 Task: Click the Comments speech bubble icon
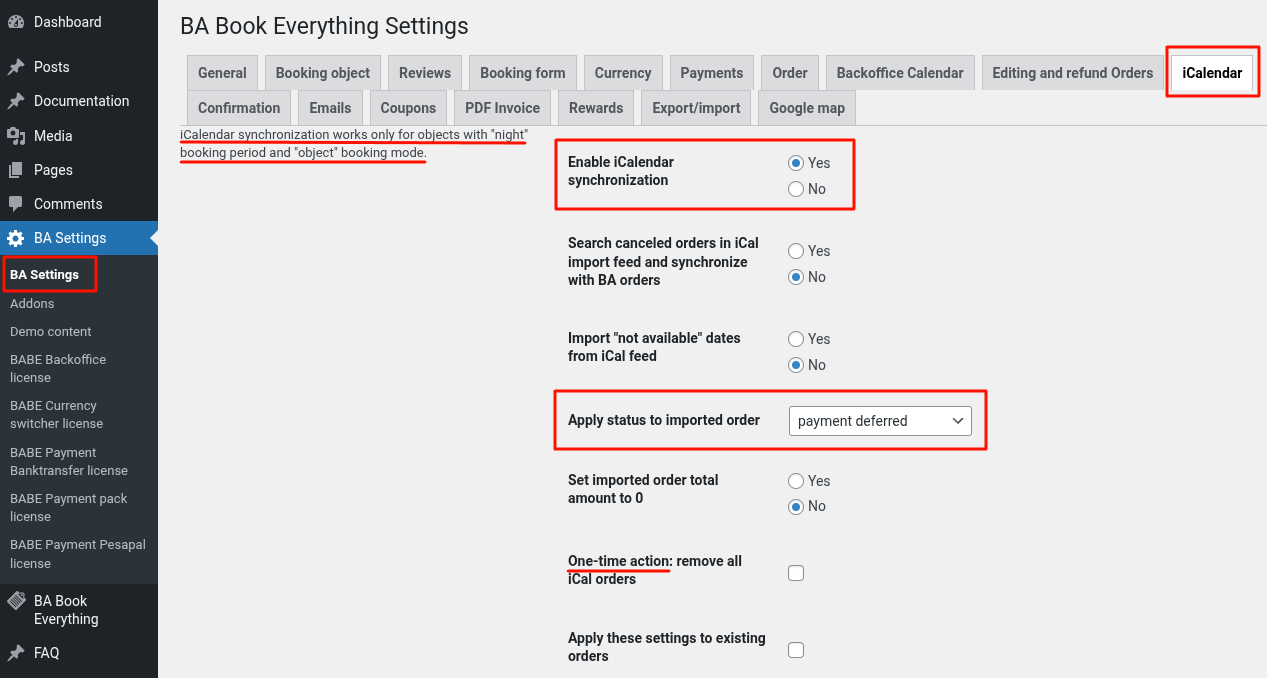coord(16,204)
